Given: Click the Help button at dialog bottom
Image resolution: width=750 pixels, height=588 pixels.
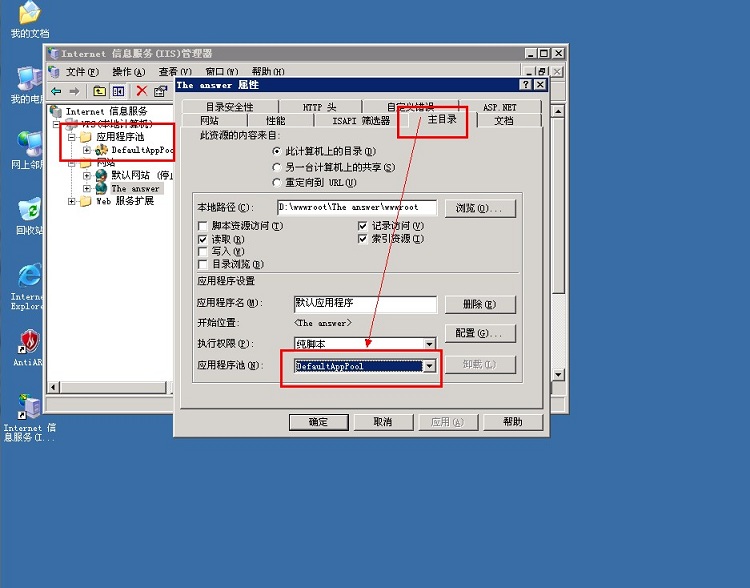Looking at the screenshot, I should pyautogui.click(x=513, y=422).
